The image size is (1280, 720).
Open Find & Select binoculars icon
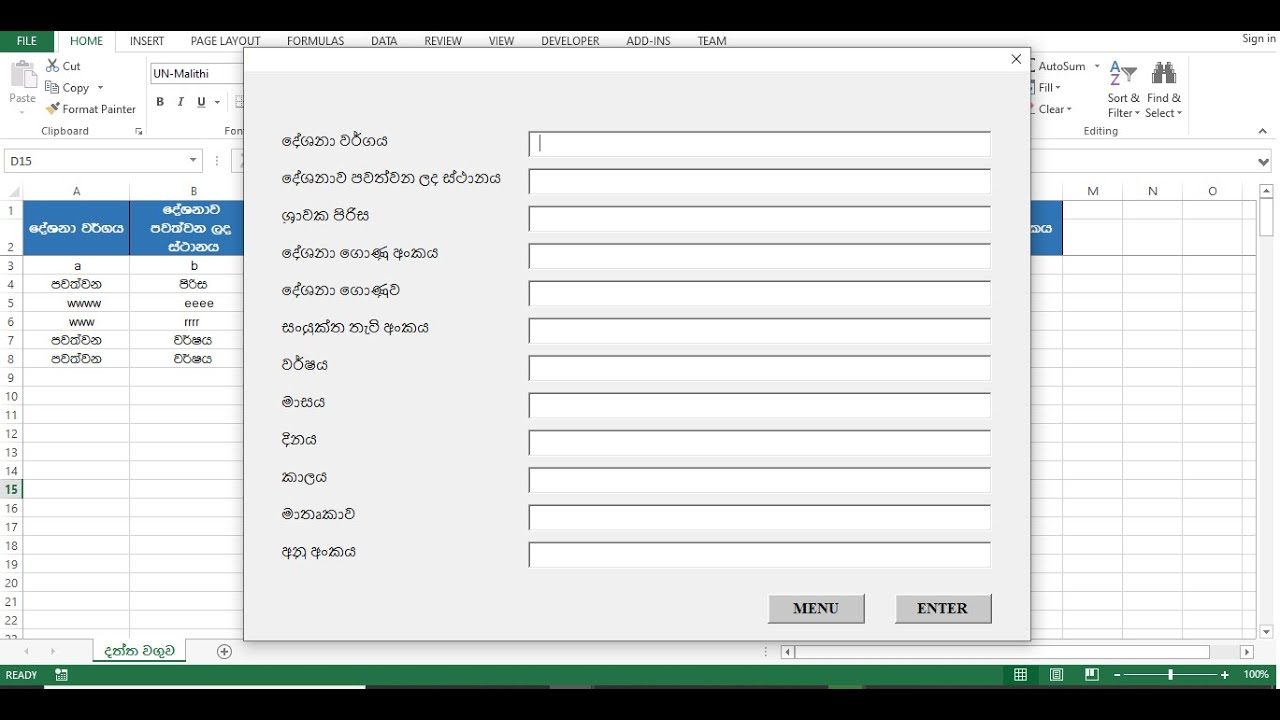coord(1164,74)
